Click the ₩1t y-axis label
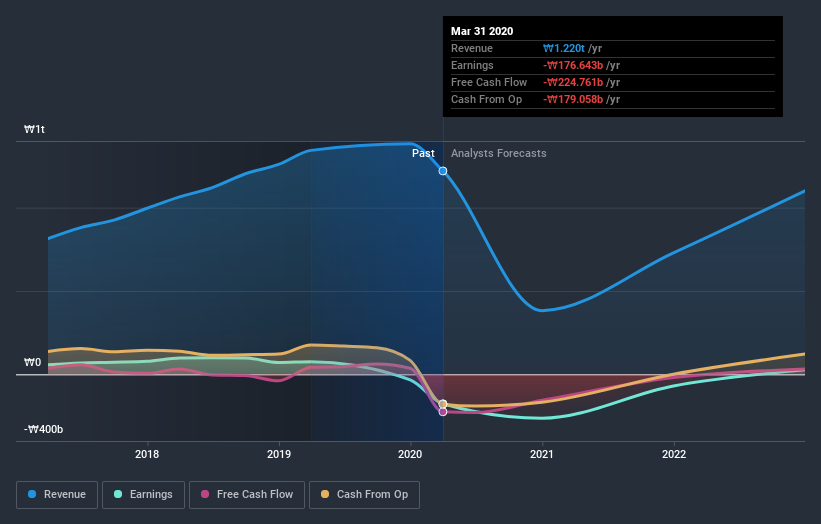Screen dimensions: 821x524 [35, 129]
